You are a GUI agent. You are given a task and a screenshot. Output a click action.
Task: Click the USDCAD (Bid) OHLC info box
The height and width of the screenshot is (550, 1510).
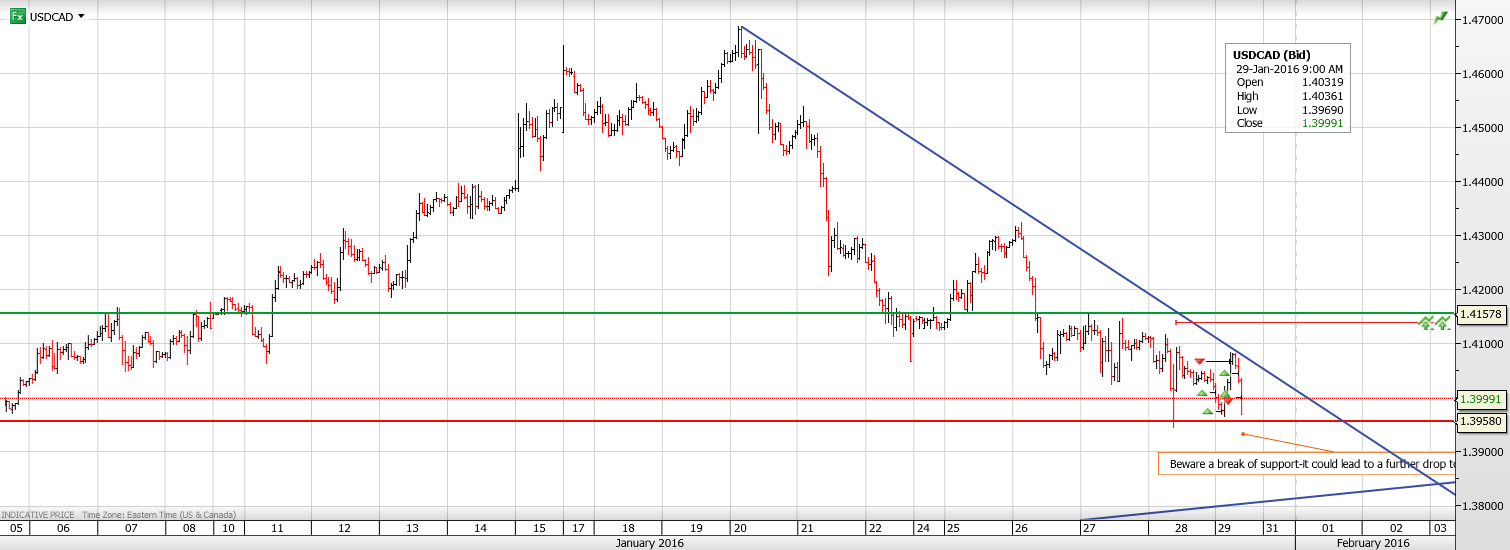point(1288,89)
